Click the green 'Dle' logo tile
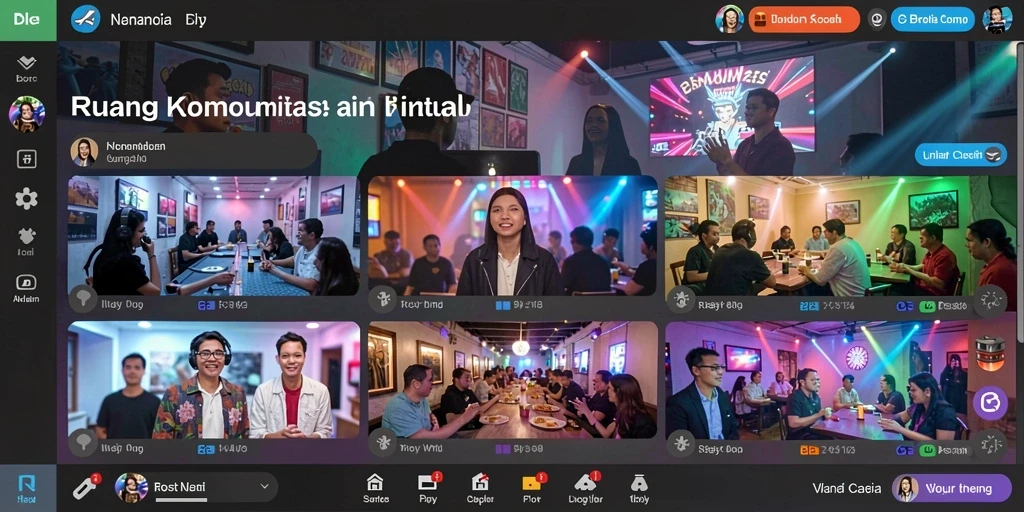This screenshot has width=1024, height=512. point(28,20)
